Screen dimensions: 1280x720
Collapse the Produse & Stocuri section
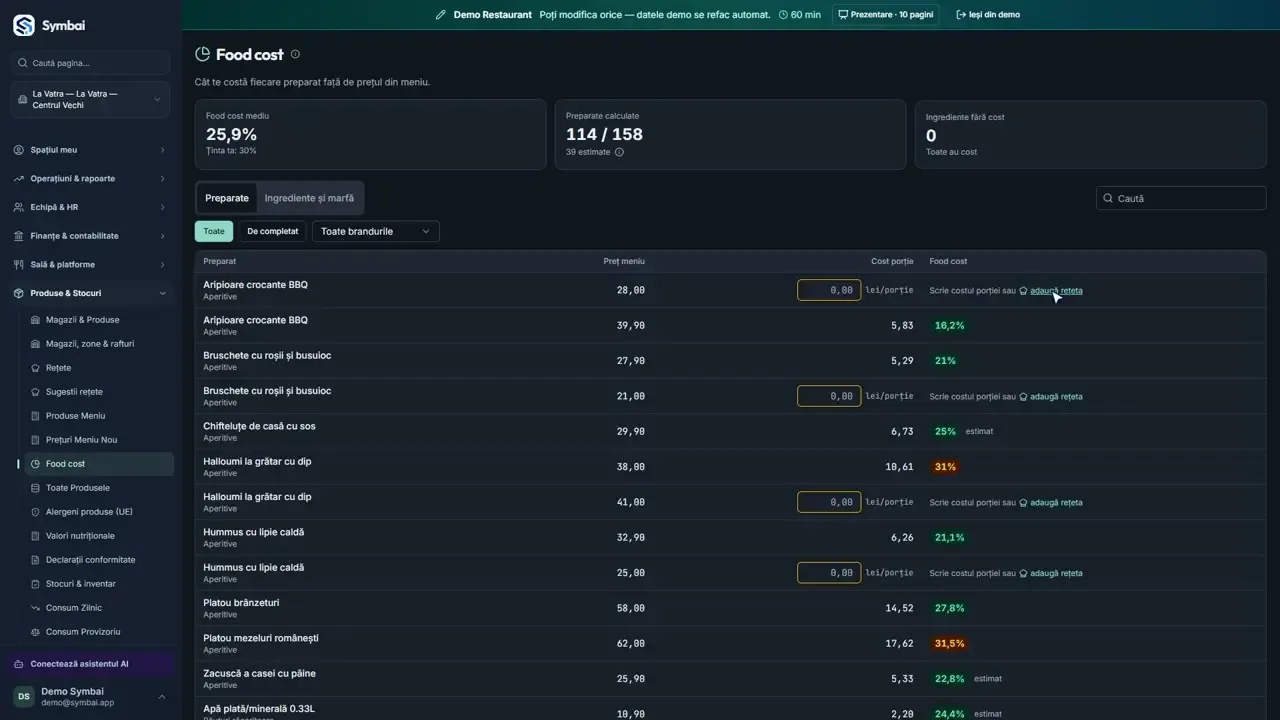(90, 293)
